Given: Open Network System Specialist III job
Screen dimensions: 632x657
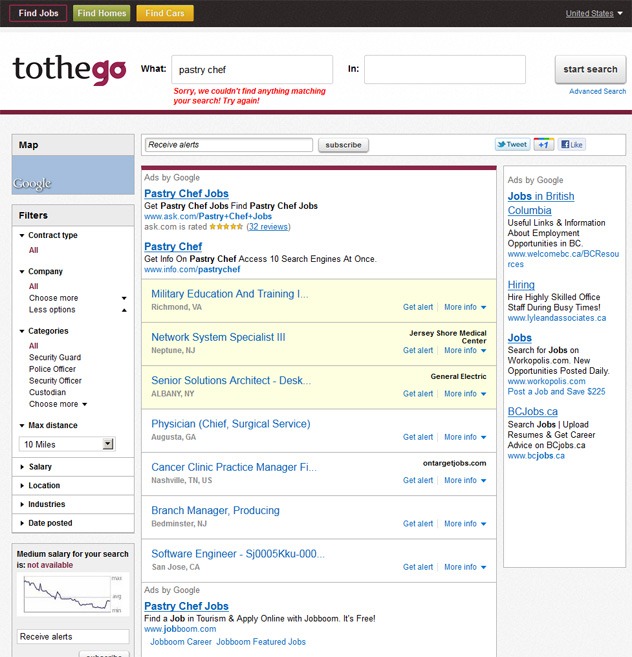Looking at the screenshot, I should click(x=218, y=337).
